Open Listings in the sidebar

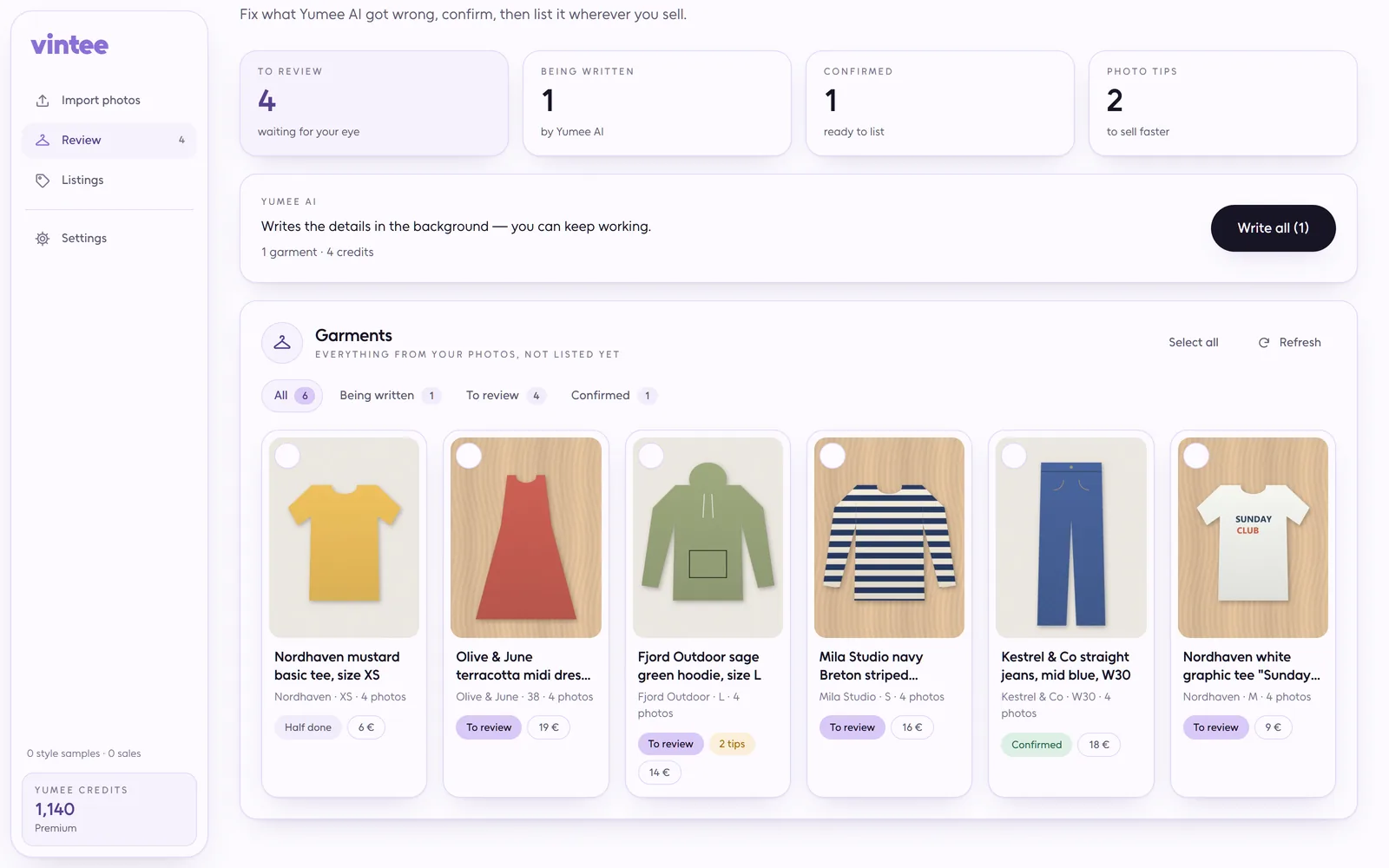coord(109,181)
